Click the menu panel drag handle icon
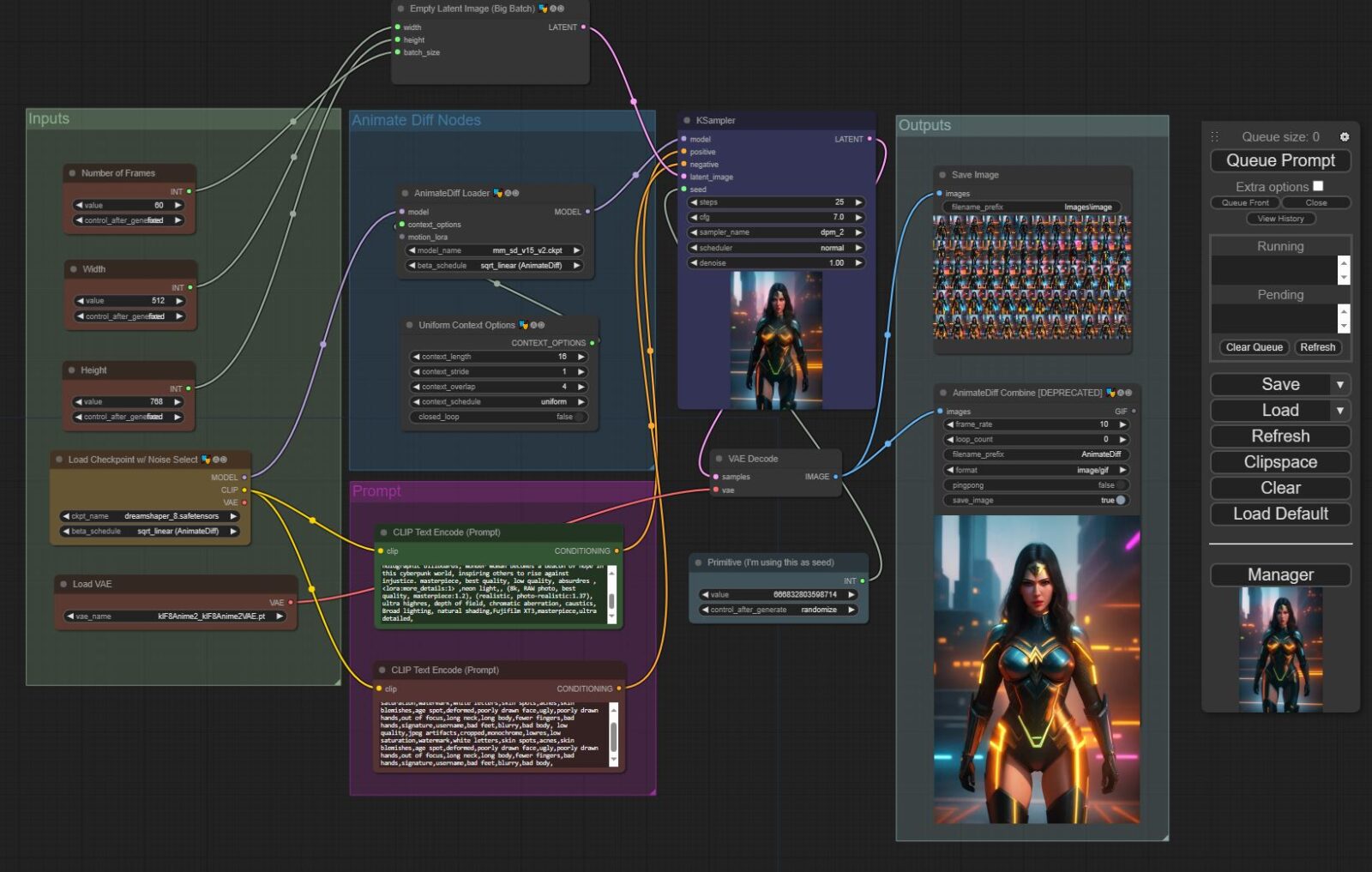Image resolution: width=1372 pixels, height=872 pixels. [x=1214, y=137]
